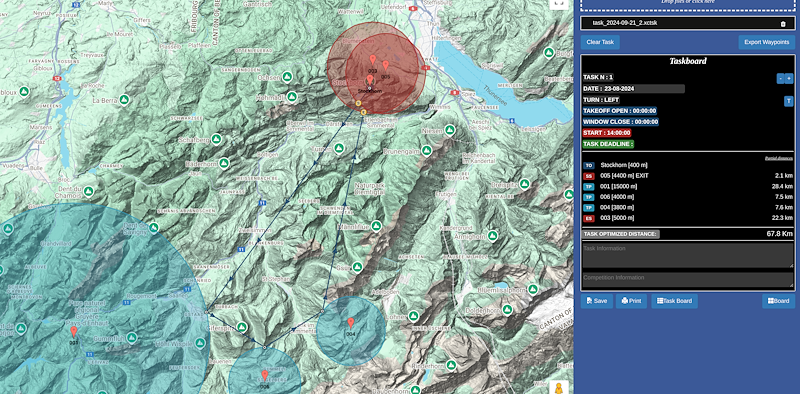Click Export Waypoints button

pyautogui.click(x=766, y=42)
